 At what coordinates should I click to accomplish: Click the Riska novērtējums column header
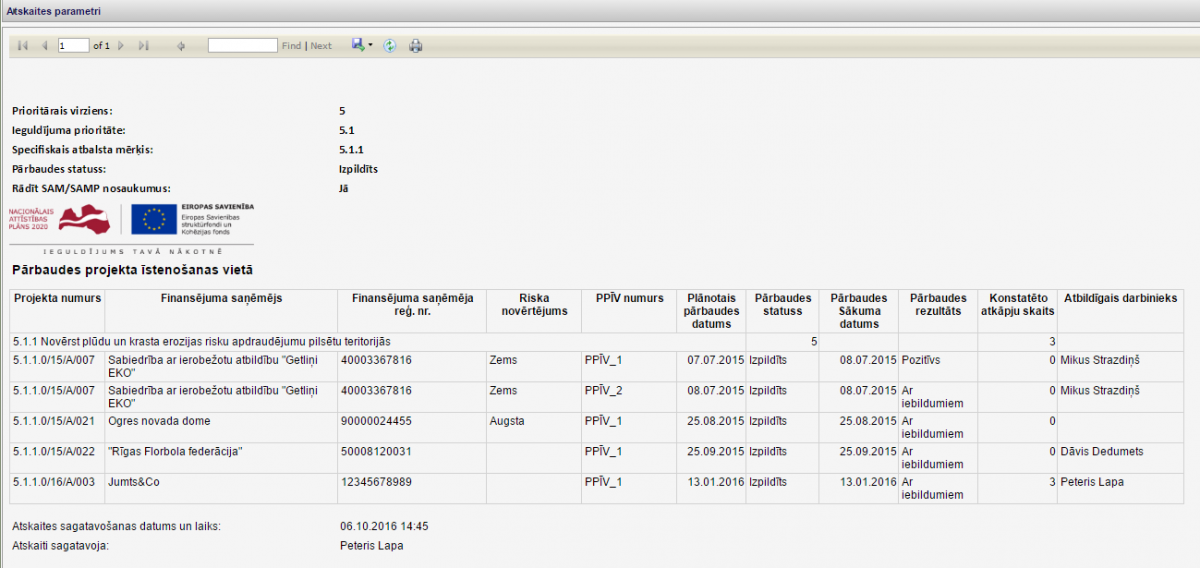pyautogui.click(x=533, y=304)
